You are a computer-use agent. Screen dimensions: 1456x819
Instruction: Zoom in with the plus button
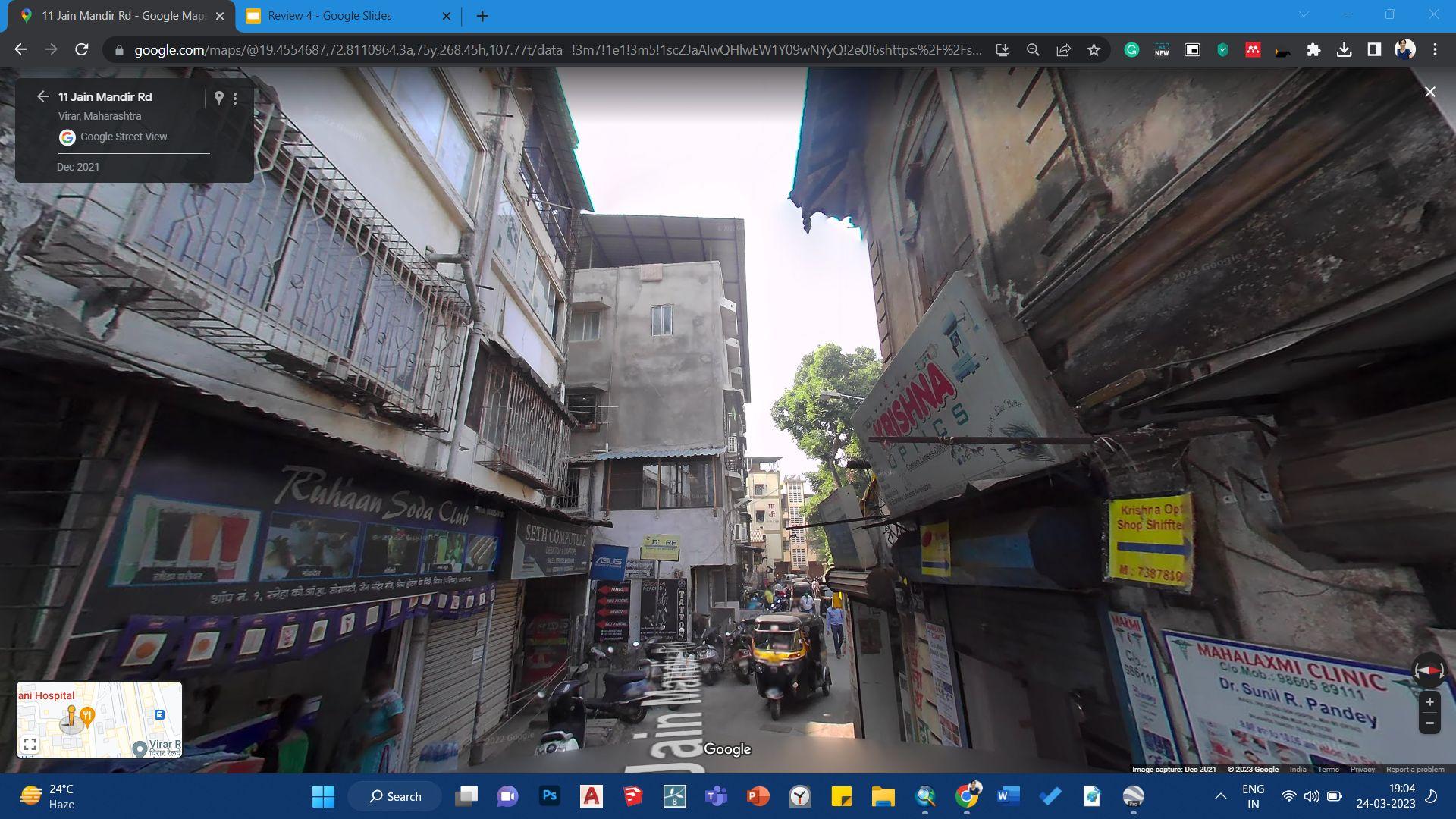1429,702
